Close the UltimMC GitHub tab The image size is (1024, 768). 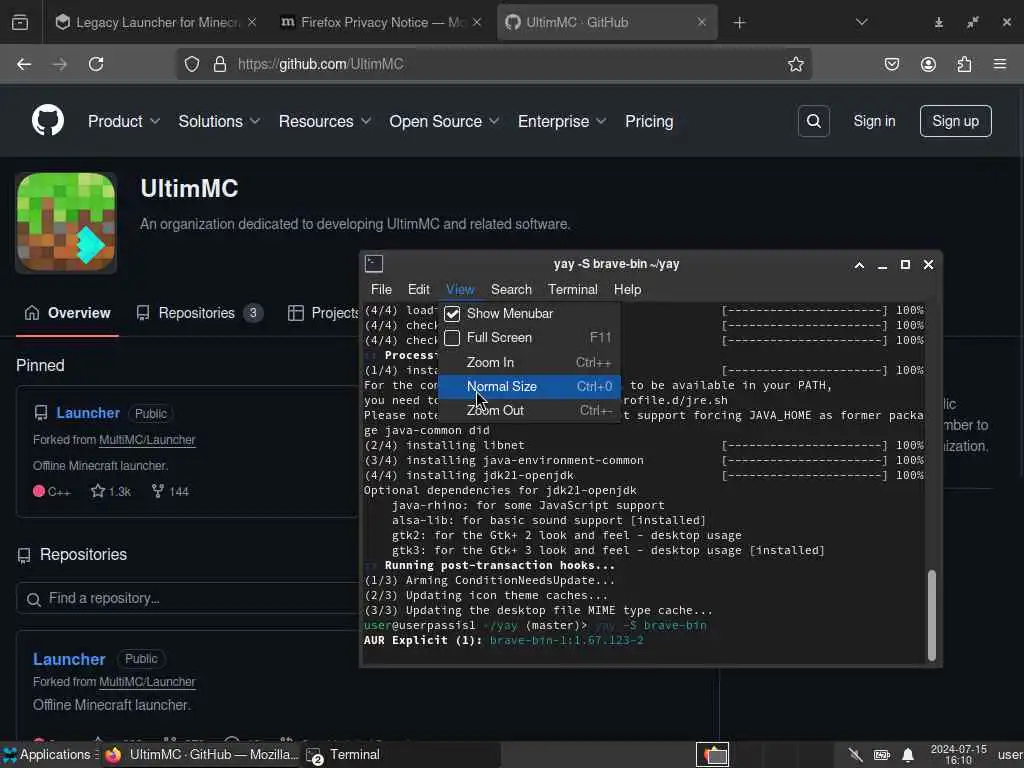pos(701,22)
